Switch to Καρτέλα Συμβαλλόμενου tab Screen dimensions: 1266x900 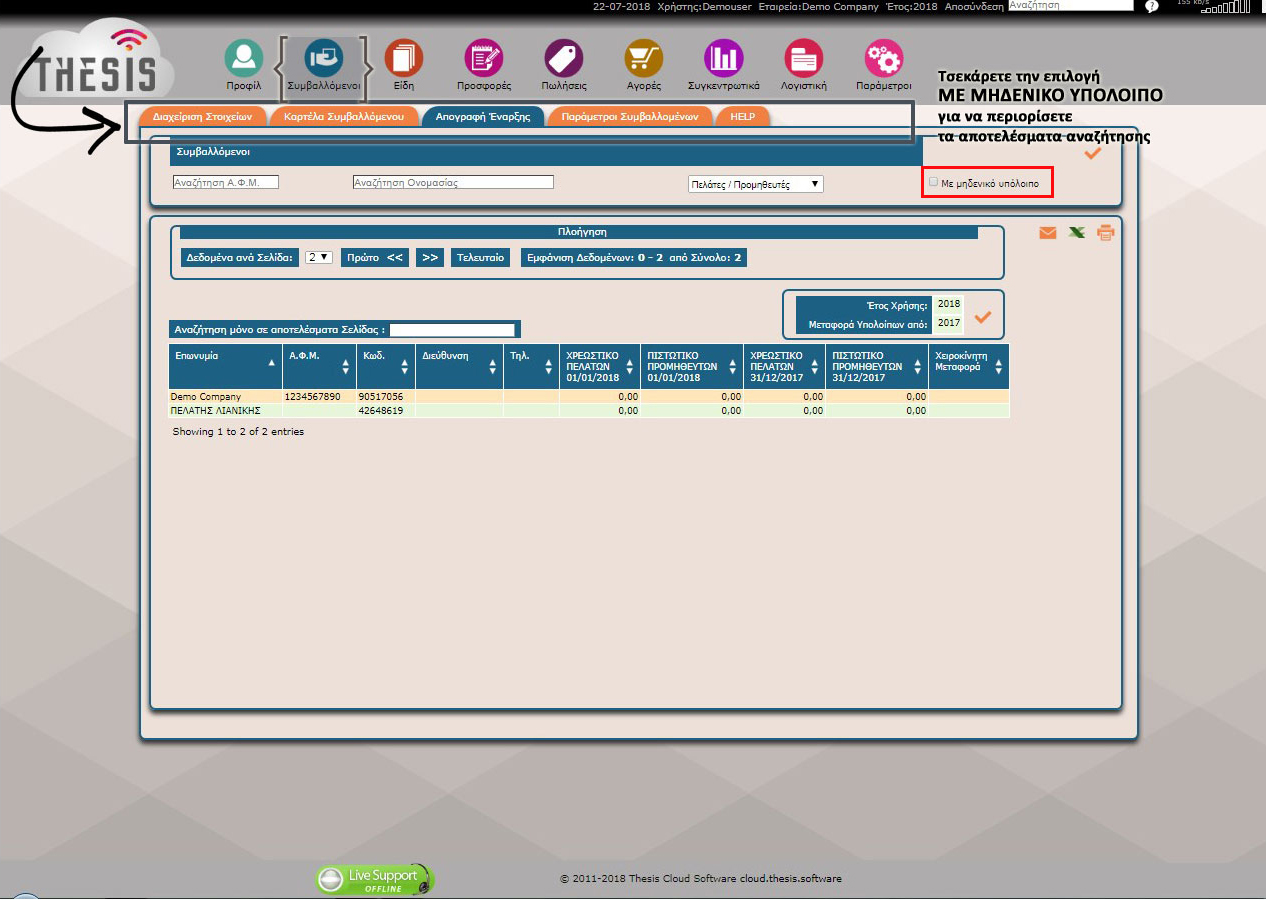(343, 116)
